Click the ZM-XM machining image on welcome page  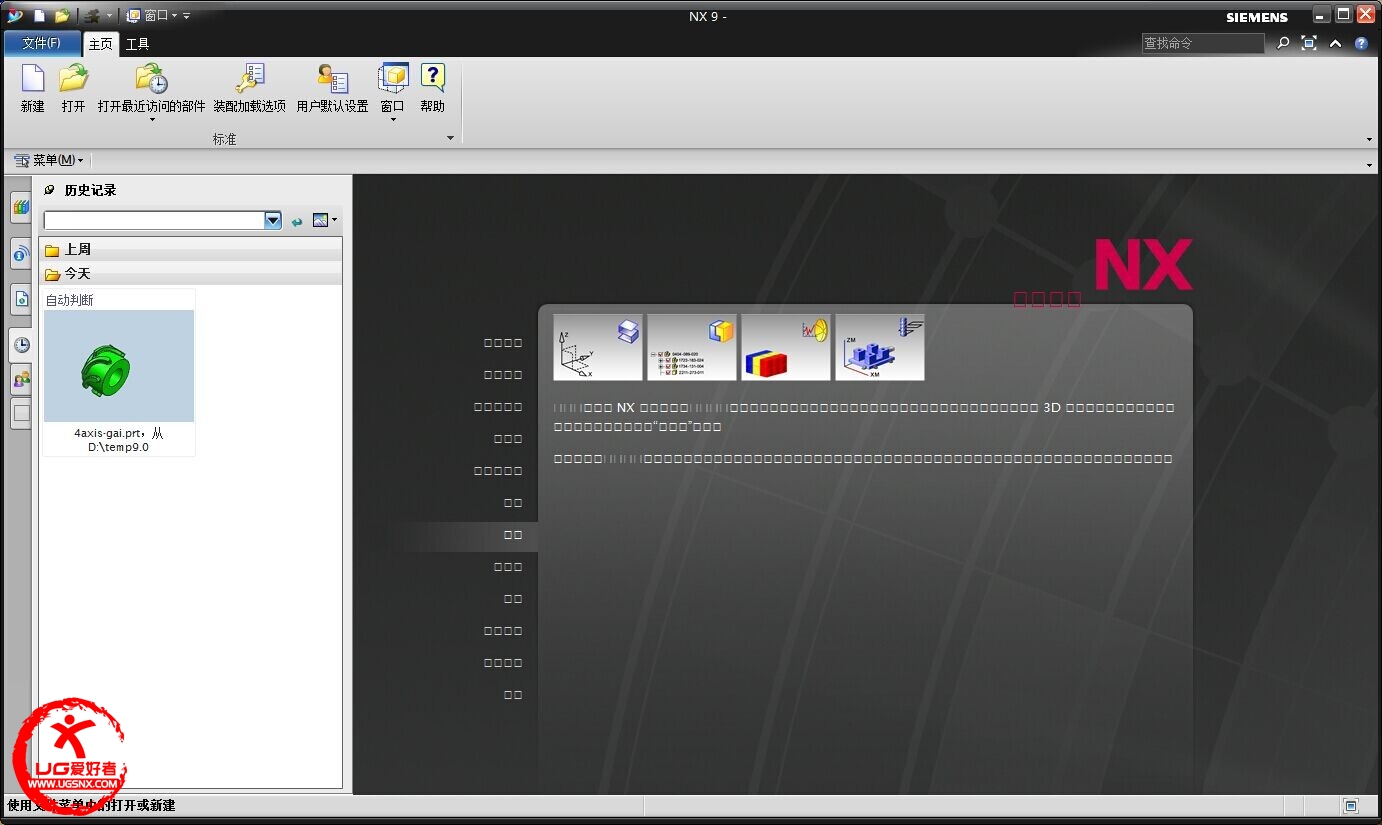880,347
